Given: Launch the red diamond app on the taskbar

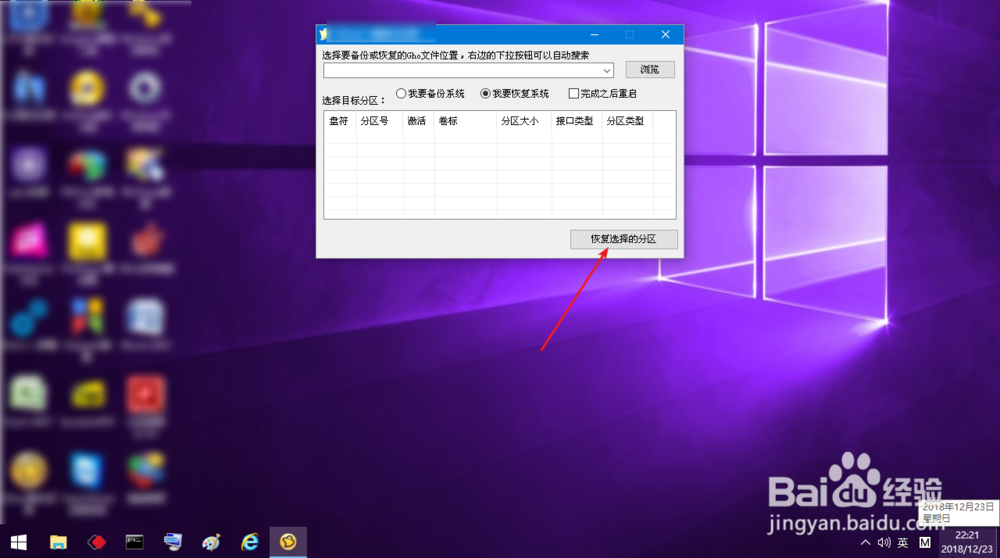Looking at the screenshot, I should coord(96,543).
